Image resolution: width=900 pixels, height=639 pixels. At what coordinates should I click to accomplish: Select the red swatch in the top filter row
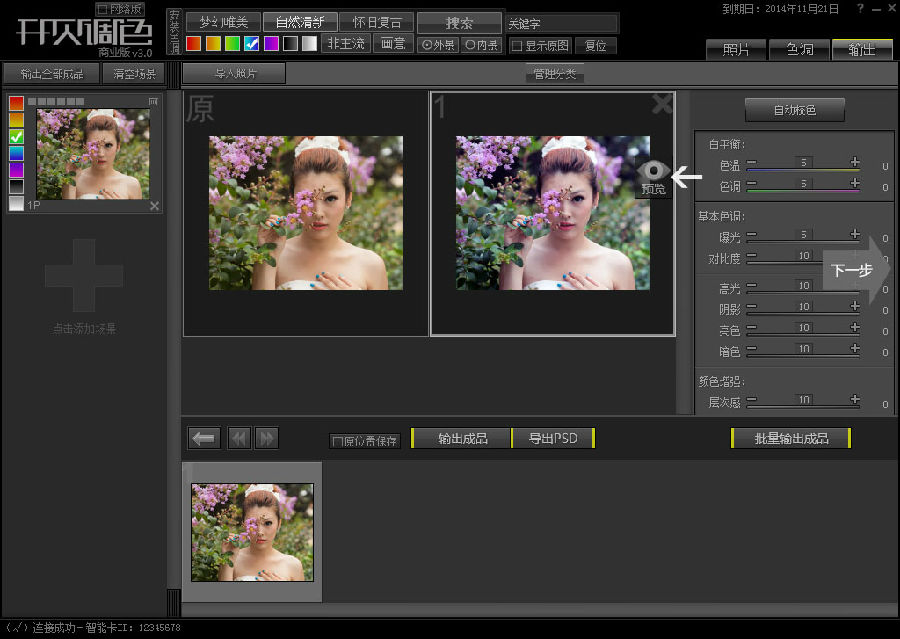[x=194, y=44]
